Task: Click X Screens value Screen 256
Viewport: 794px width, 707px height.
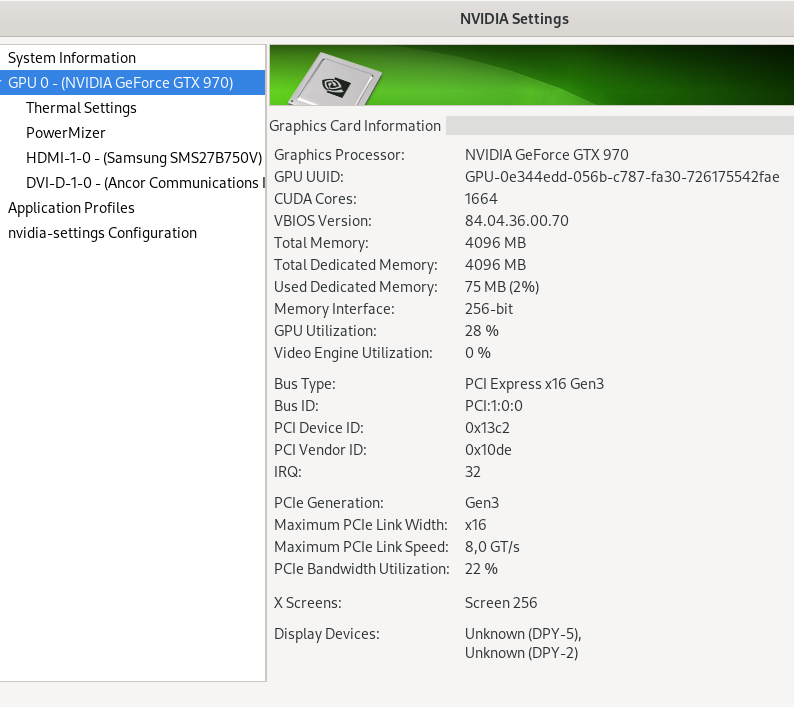Action: click(x=501, y=603)
